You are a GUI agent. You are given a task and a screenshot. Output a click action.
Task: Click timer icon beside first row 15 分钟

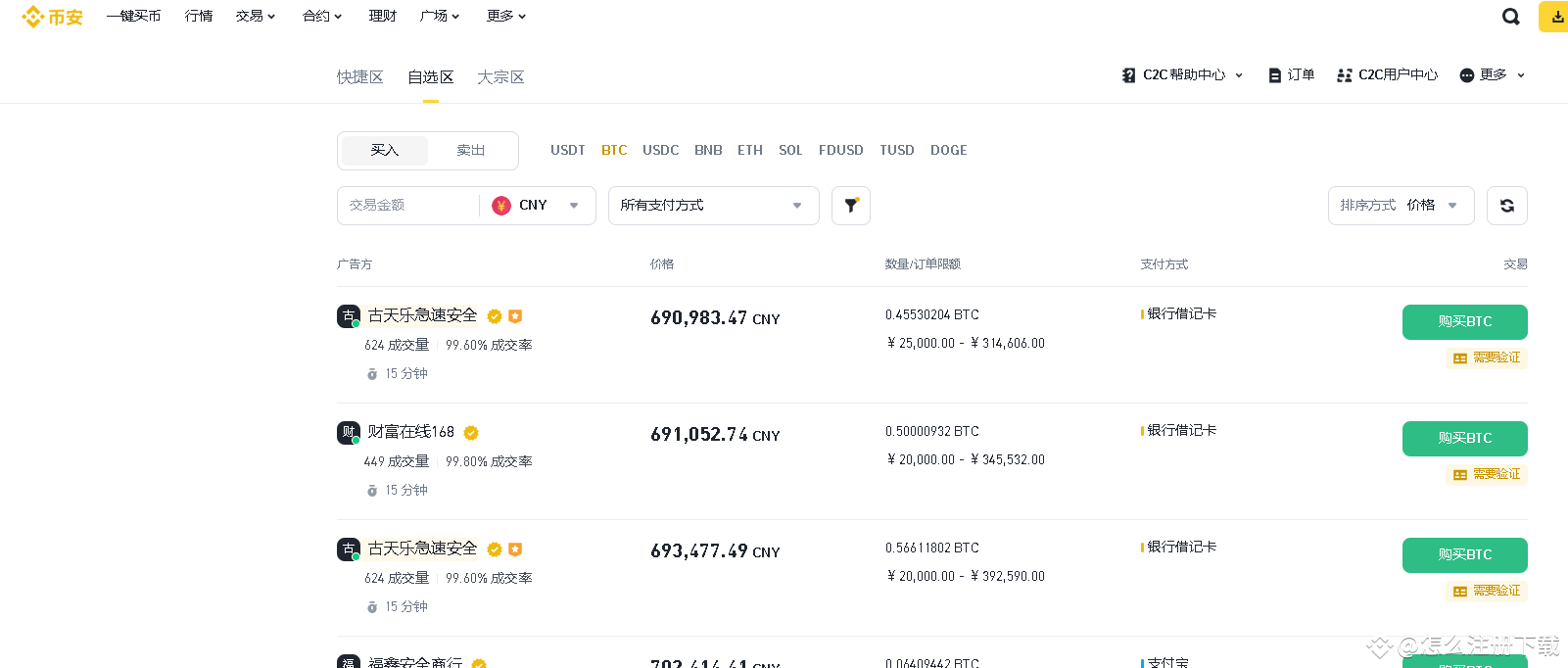pyautogui.click(x=372, y=374)
